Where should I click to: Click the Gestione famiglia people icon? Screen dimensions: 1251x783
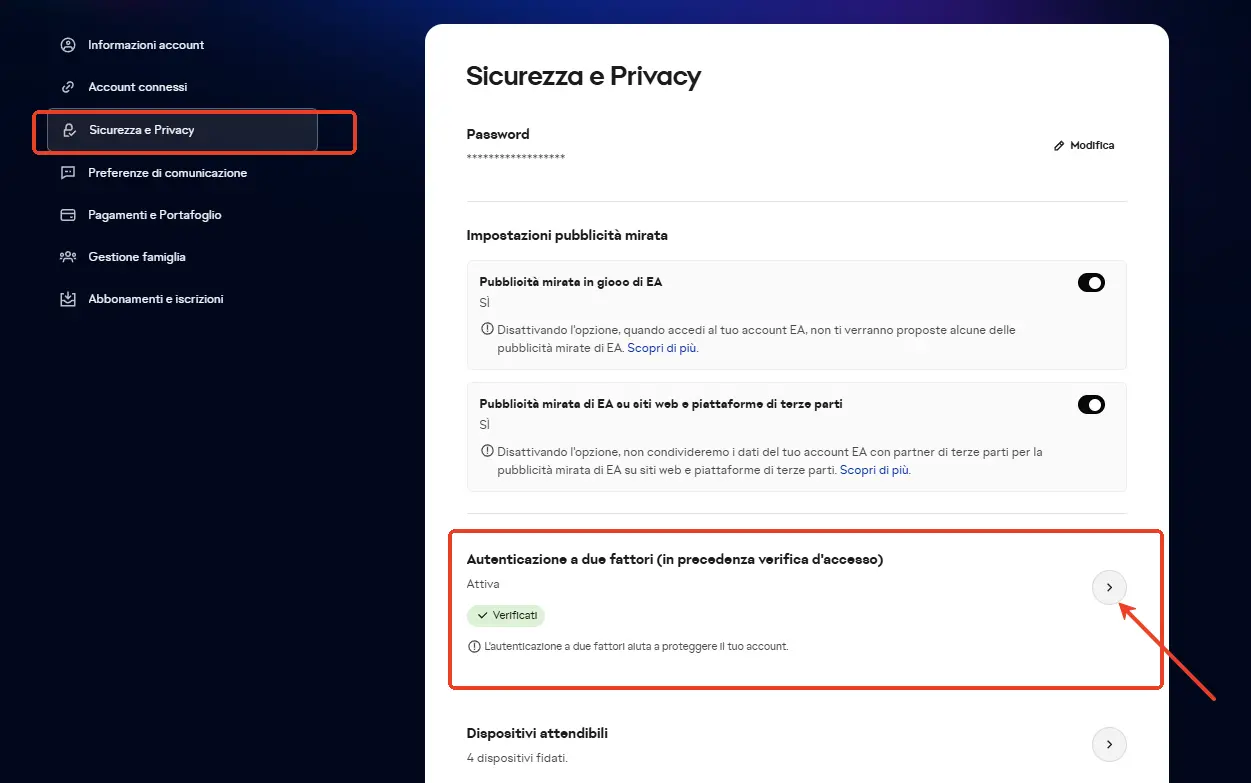[68, 257]
